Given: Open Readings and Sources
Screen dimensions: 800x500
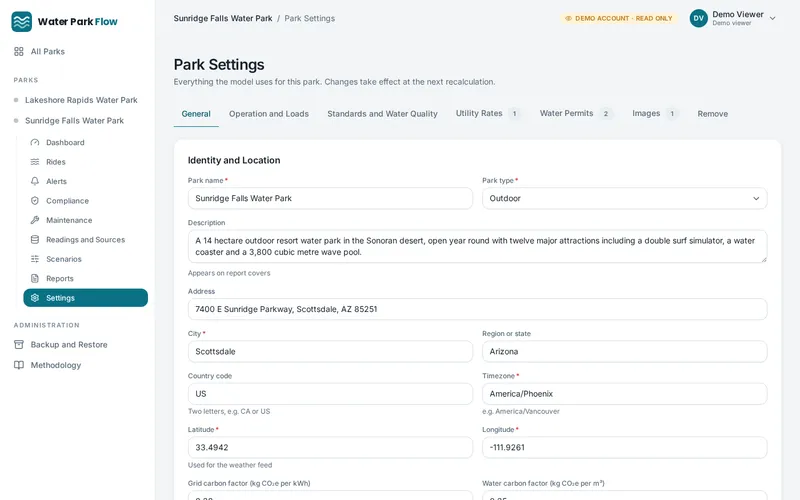Looking at the screenshot, I should coord(86,239).
